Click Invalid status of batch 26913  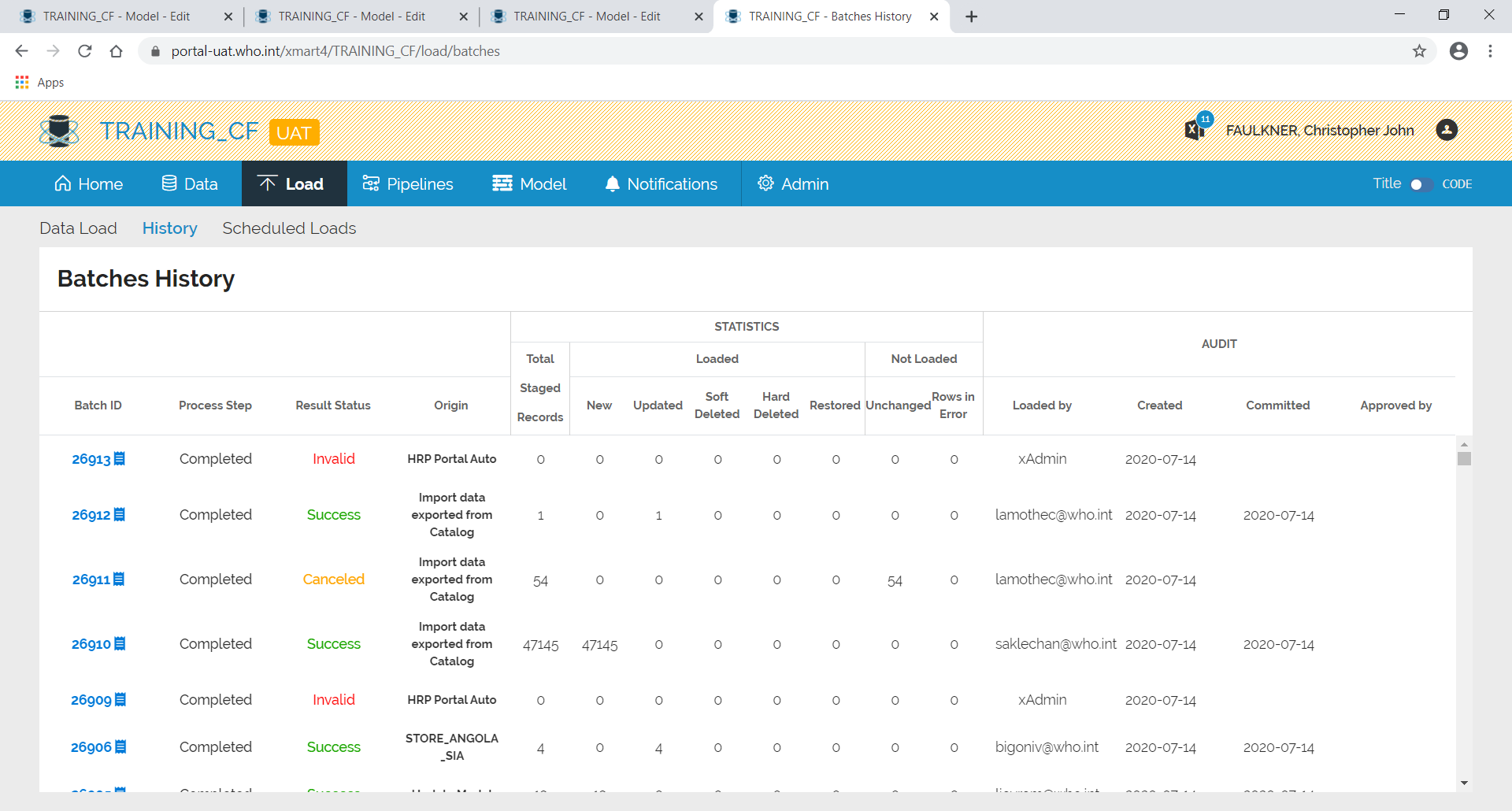click(334, 458)
